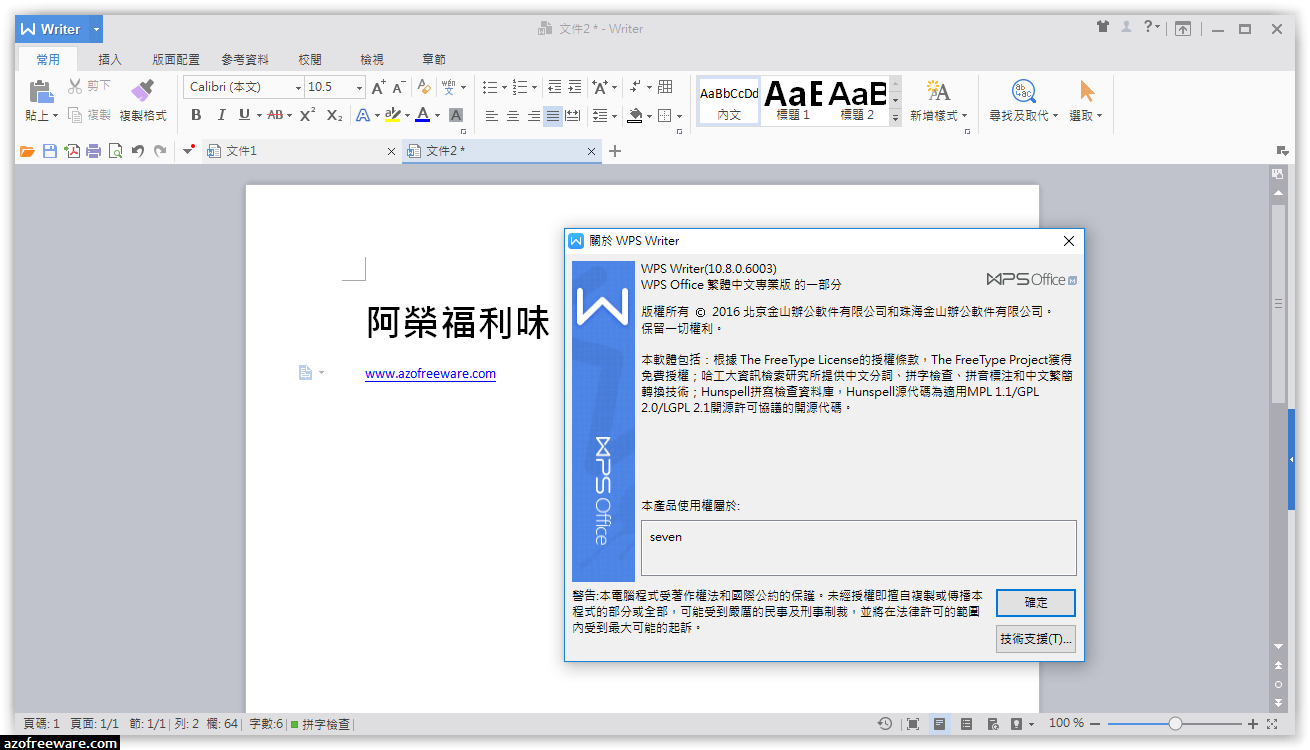Expand the bullet list style dropdown
The width and height of the screenshot is (1310, 750).
click(x=504, y=87)
